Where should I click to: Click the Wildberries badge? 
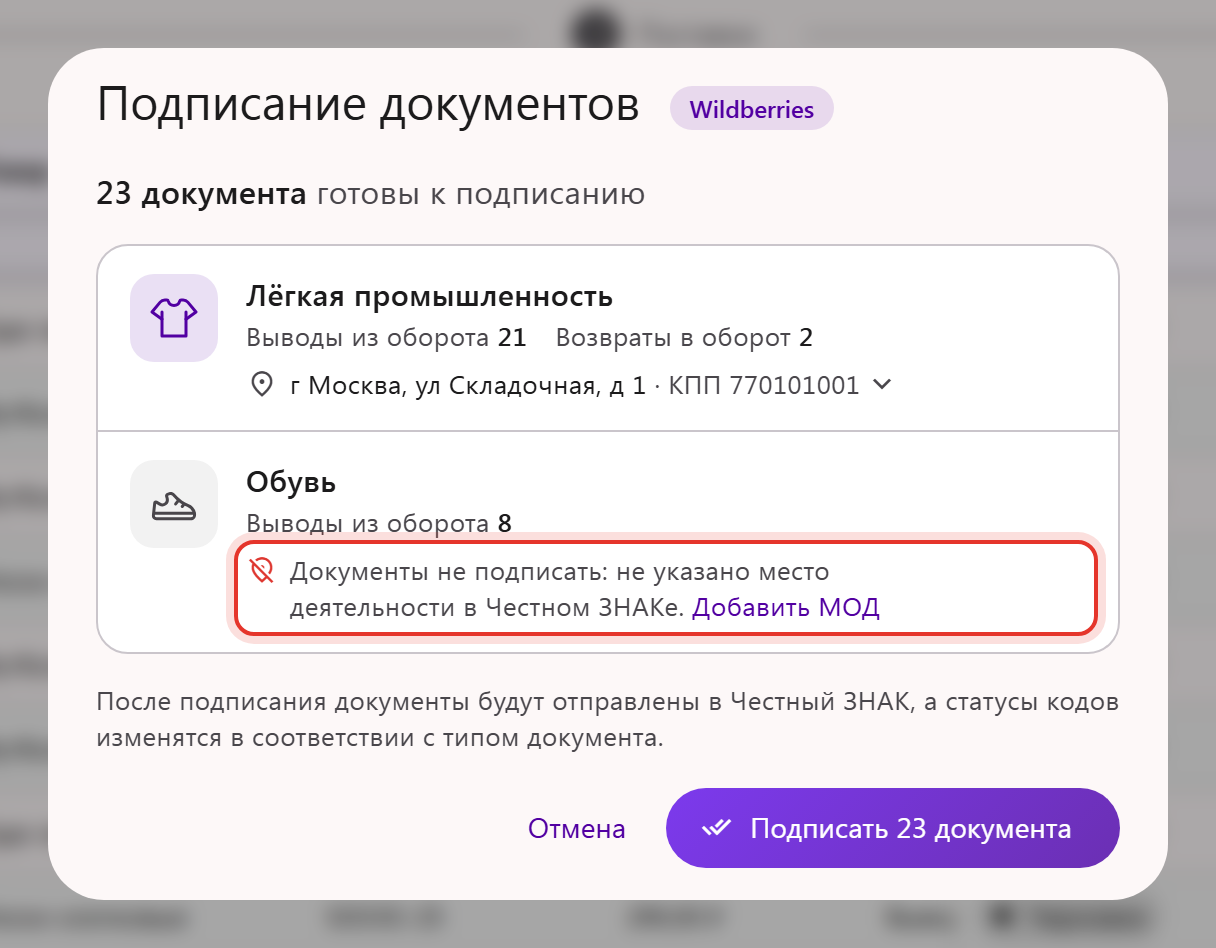[x=752, y=109]
